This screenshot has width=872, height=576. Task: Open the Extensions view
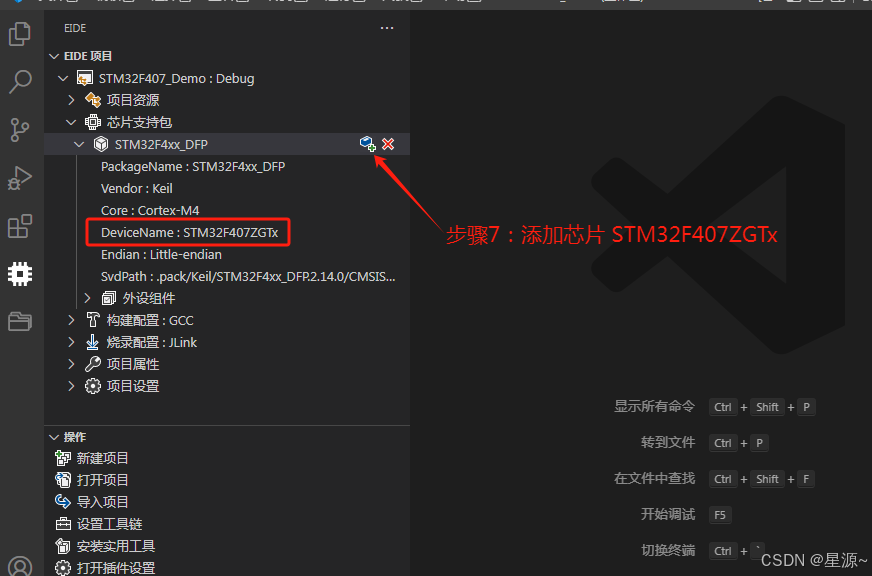(x=20, y=226)
